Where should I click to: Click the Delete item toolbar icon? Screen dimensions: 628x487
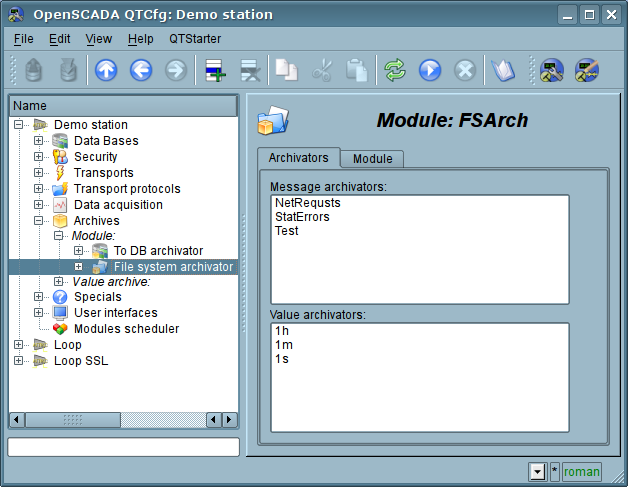click(x=250, y=70)
